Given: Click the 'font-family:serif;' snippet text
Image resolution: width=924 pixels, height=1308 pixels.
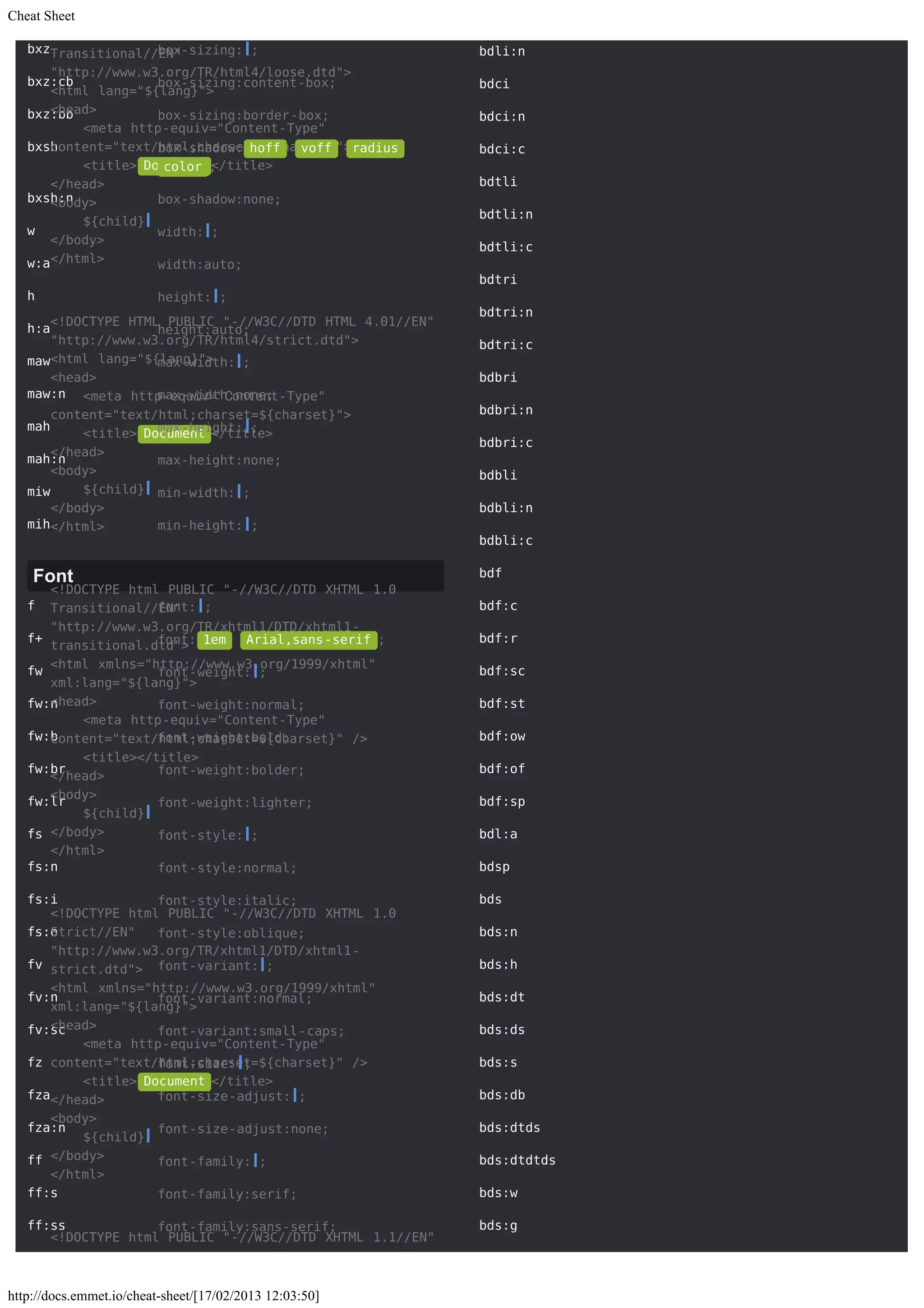Looking at the screenshot, I should point(227,1193).
